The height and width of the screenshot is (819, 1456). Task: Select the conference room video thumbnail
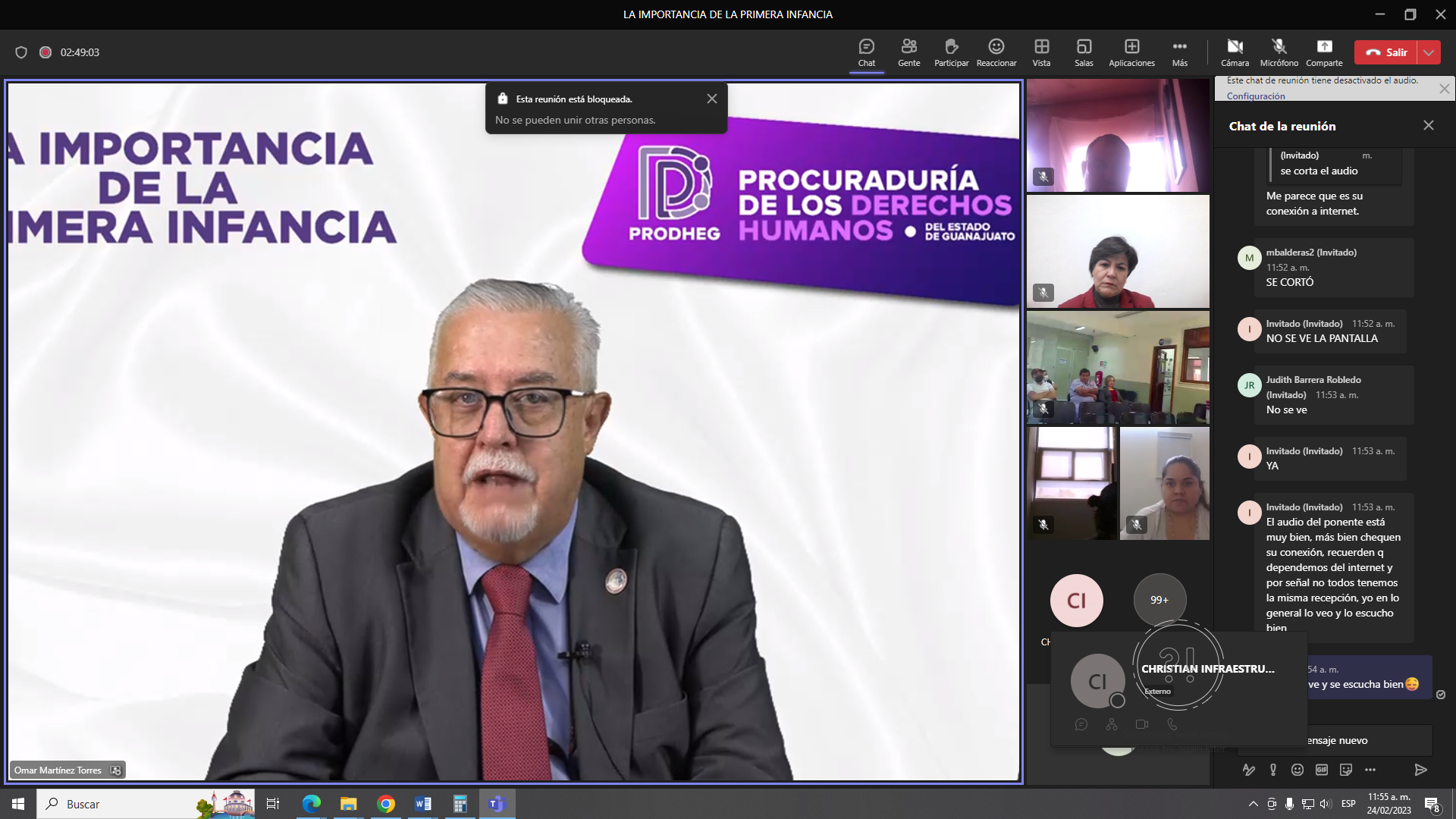point(1118,368)
